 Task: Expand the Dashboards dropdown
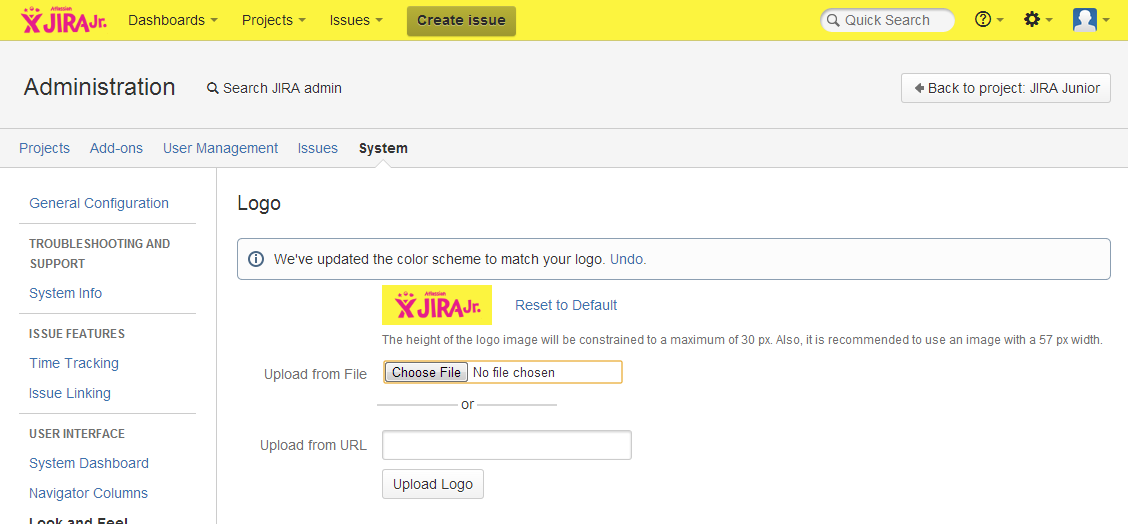point(173,20)
